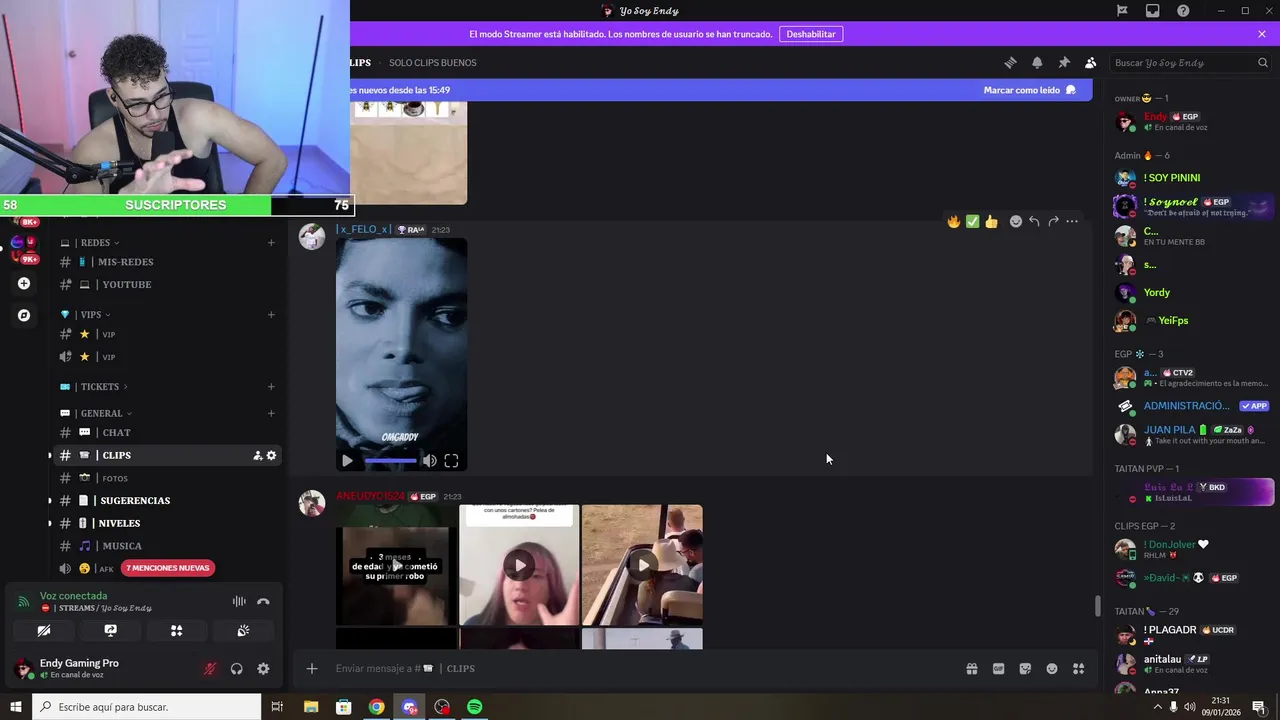The image size is (1280, 720).
Task: Turn on camera in voice panel
Action: pyautogui.click(x=44, y=630)
